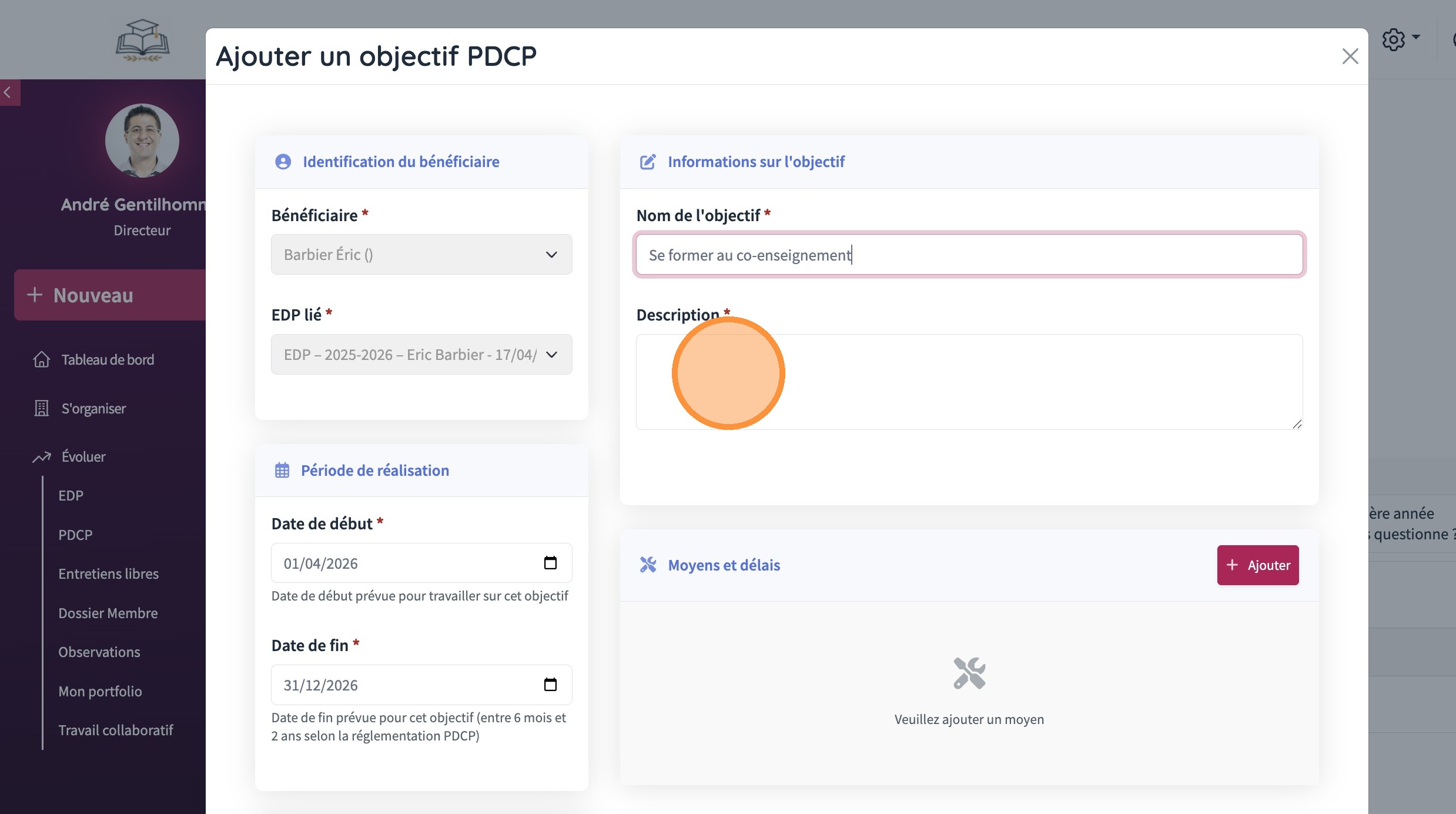
Task: Close the Ajouter un objectif dialog
Action: click(x=1350, y=56)
